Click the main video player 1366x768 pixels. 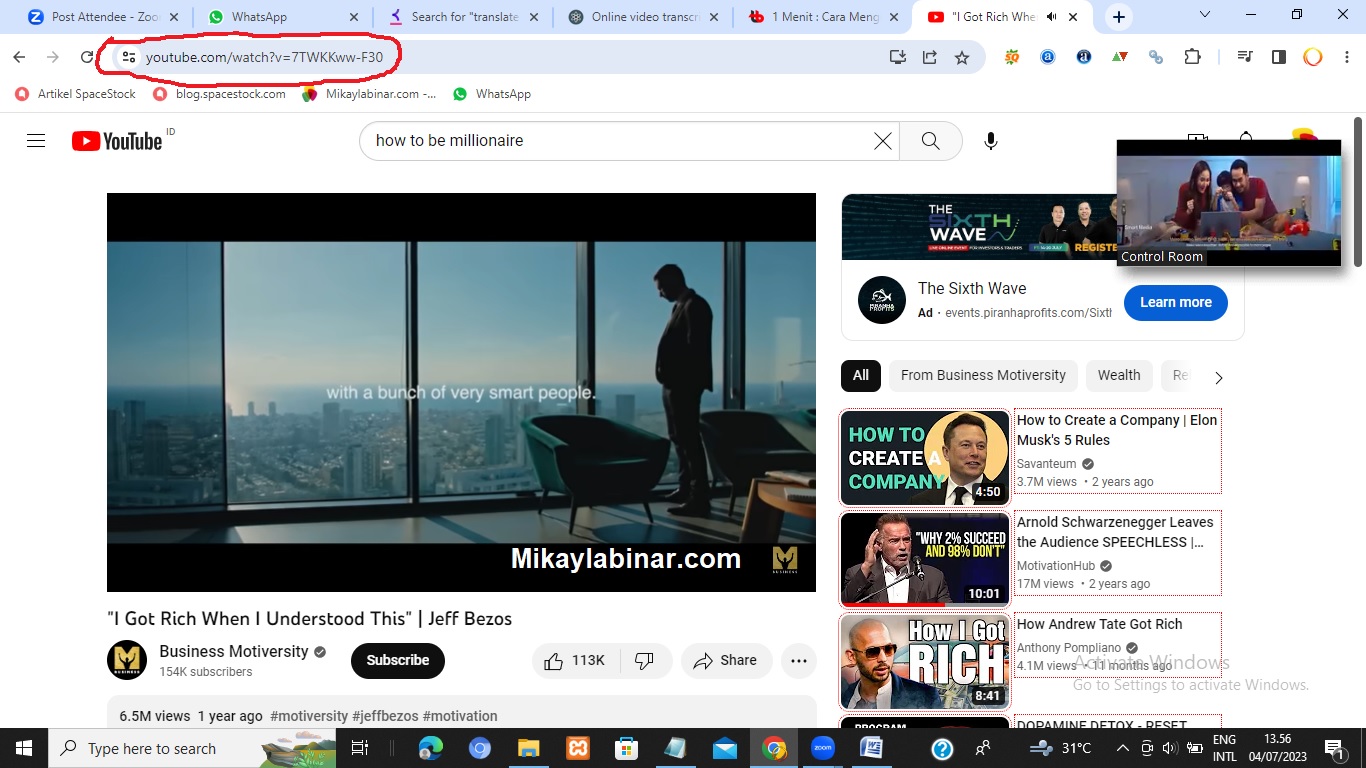coord(461,392)
